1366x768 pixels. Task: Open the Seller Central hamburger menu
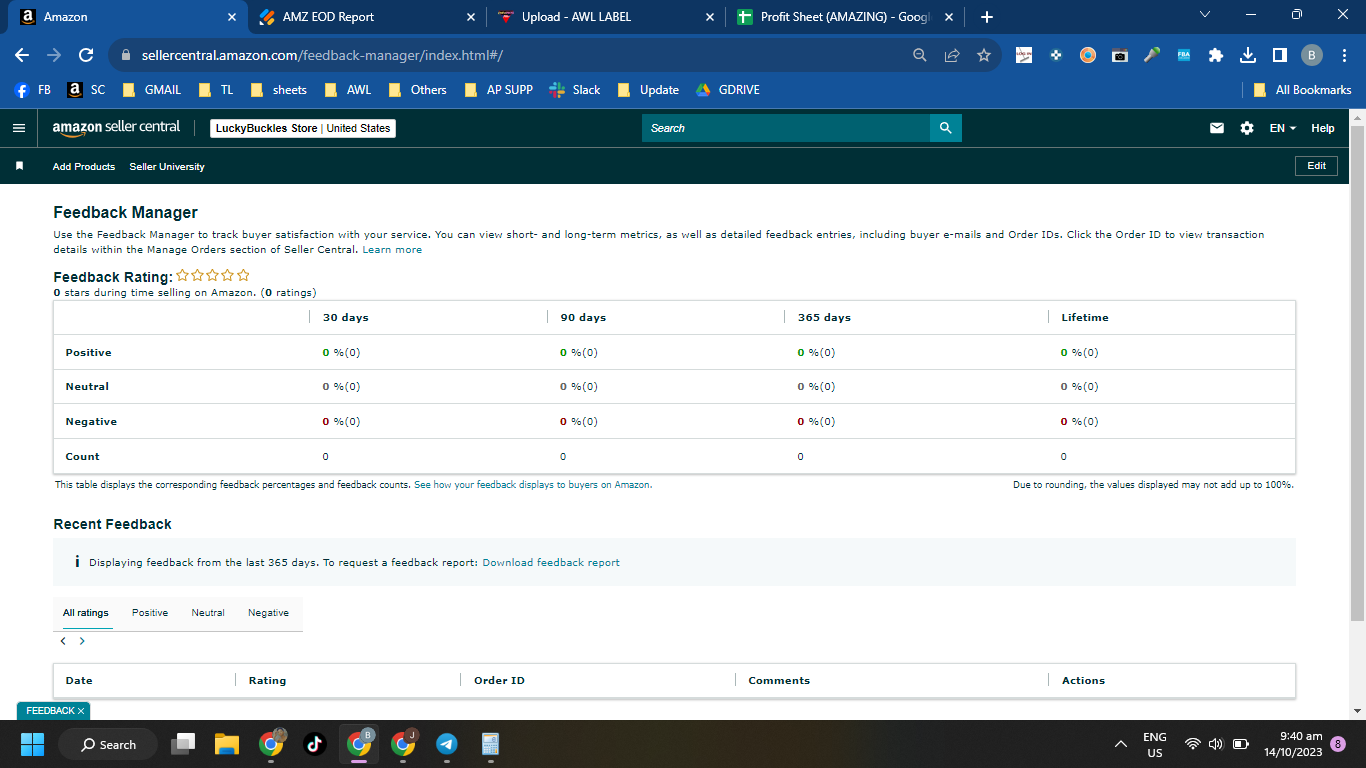[18, 128]
